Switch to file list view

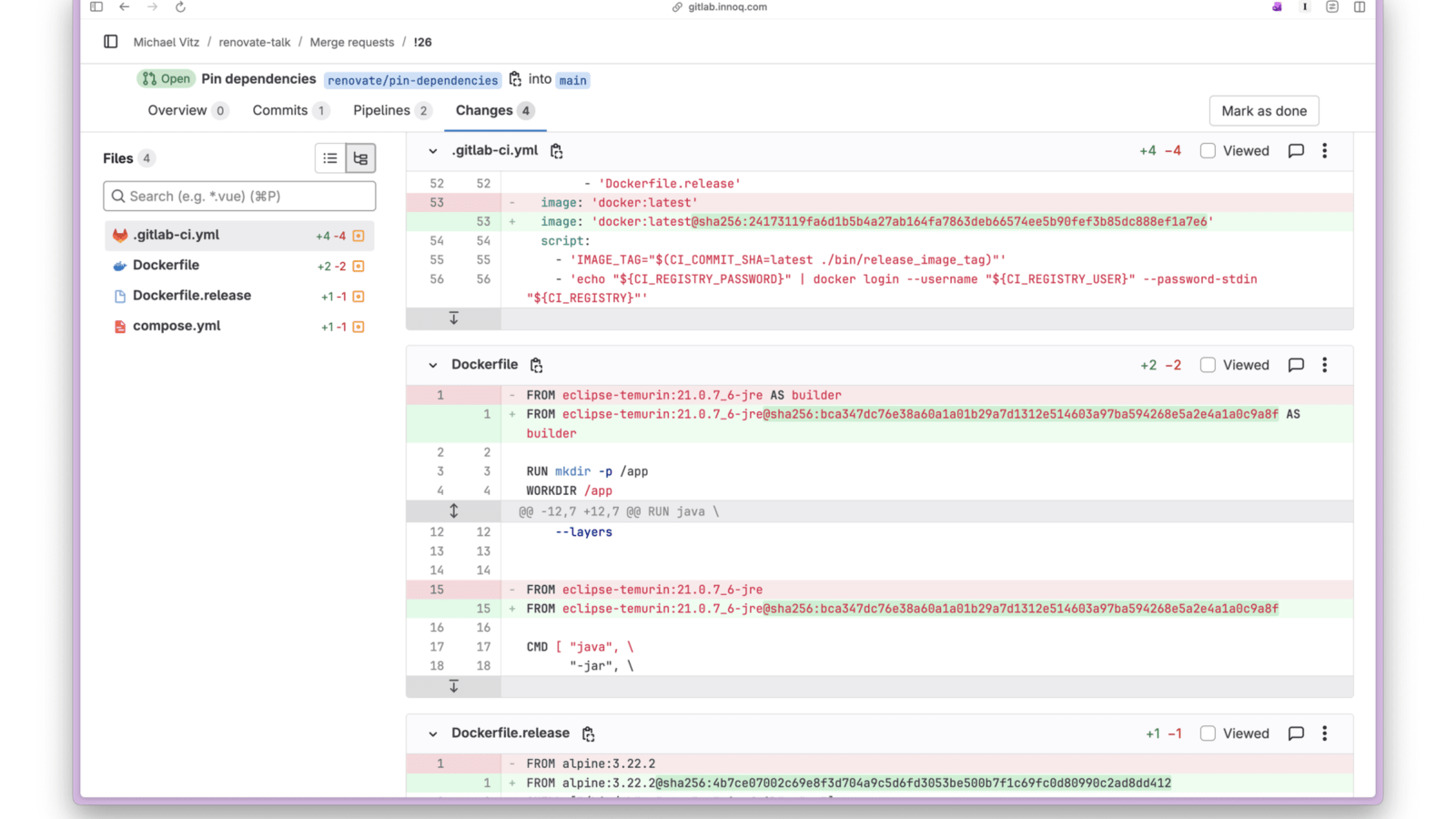(x=330, y=158)
